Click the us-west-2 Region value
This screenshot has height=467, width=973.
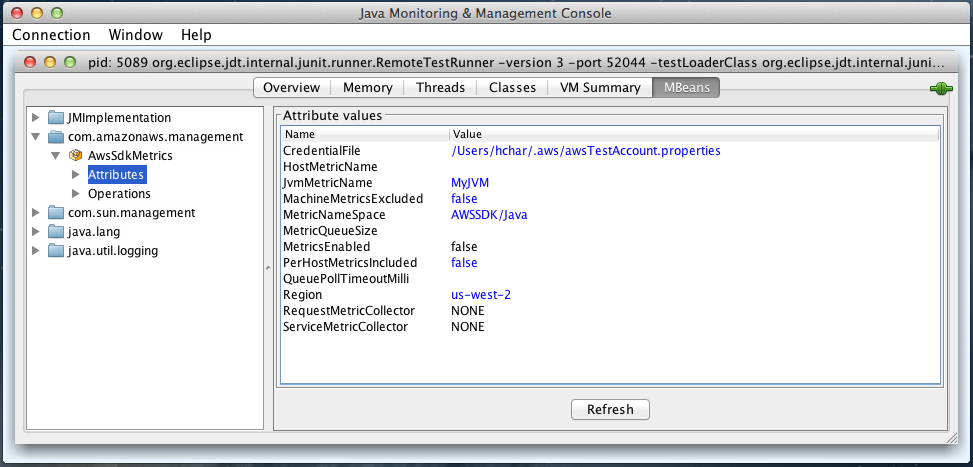pos(481,295)
